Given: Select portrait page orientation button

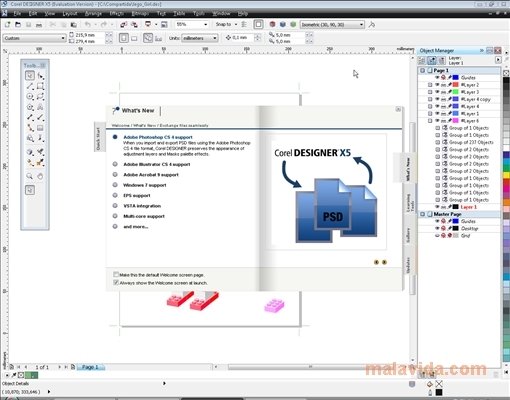Looking at the screenshot, I should point(123,38).
